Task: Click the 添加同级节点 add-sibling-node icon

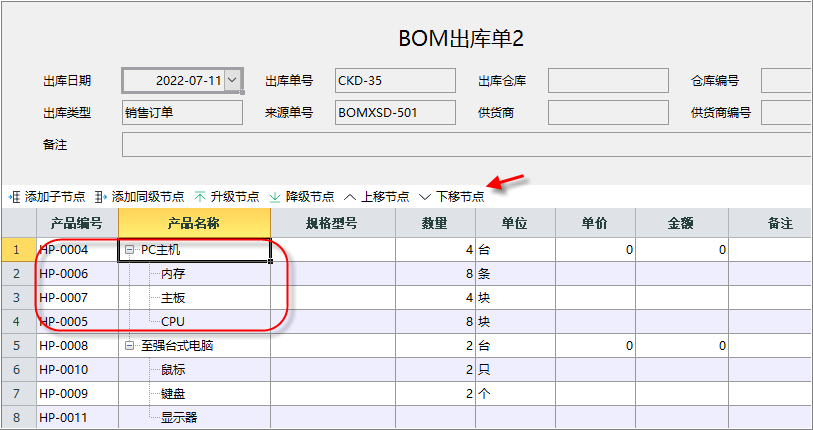Action: pos(101,197)
